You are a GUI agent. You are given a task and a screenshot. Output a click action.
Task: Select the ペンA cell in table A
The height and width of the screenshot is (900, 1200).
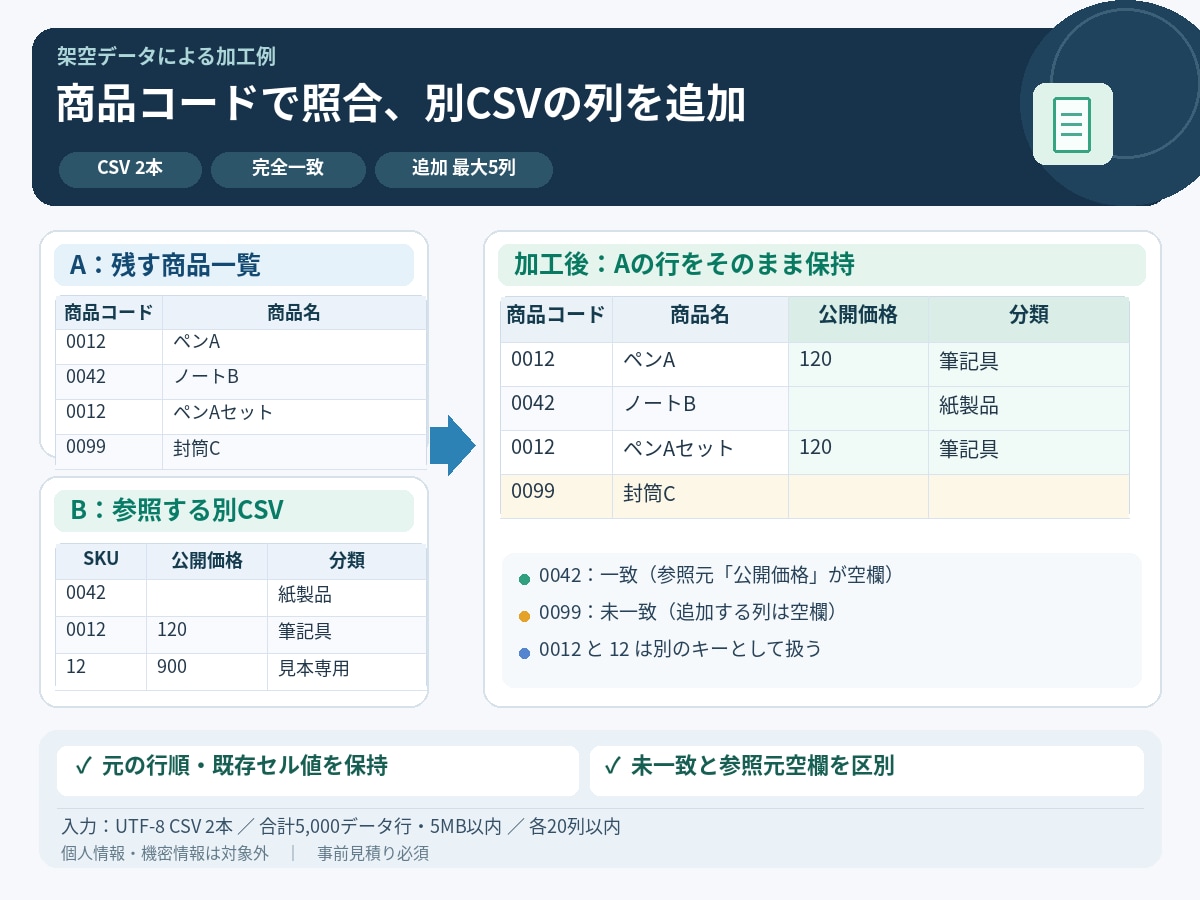click(294, 347)
